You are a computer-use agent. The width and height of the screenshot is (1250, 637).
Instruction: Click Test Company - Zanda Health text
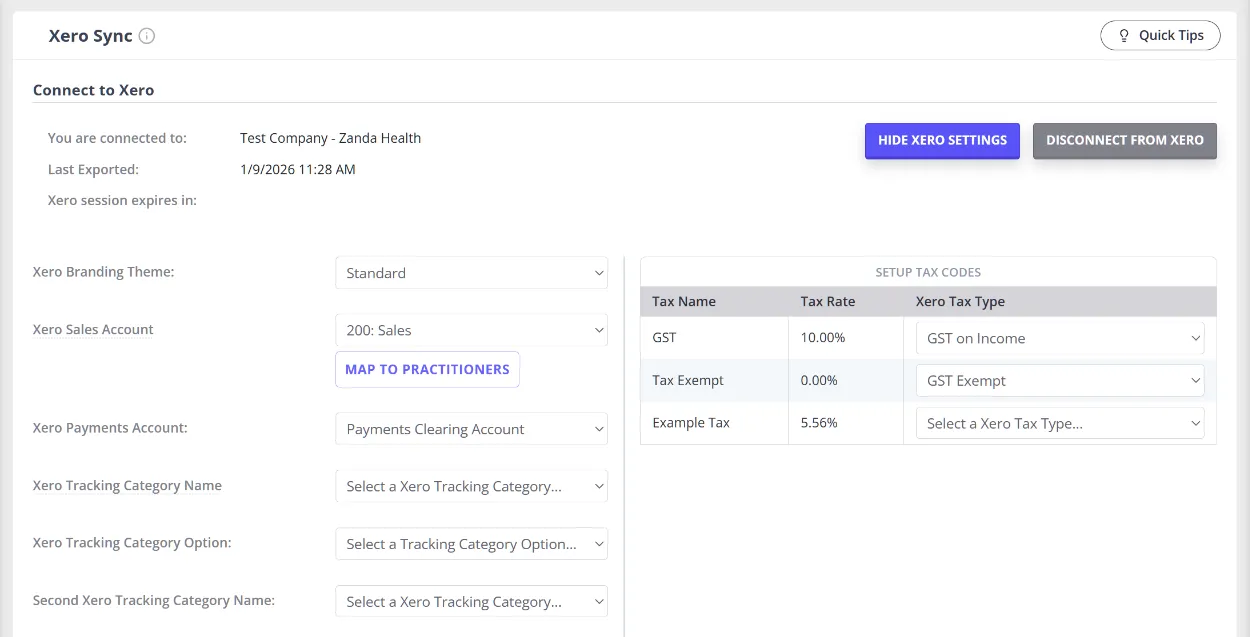click(x=330, y=138)
